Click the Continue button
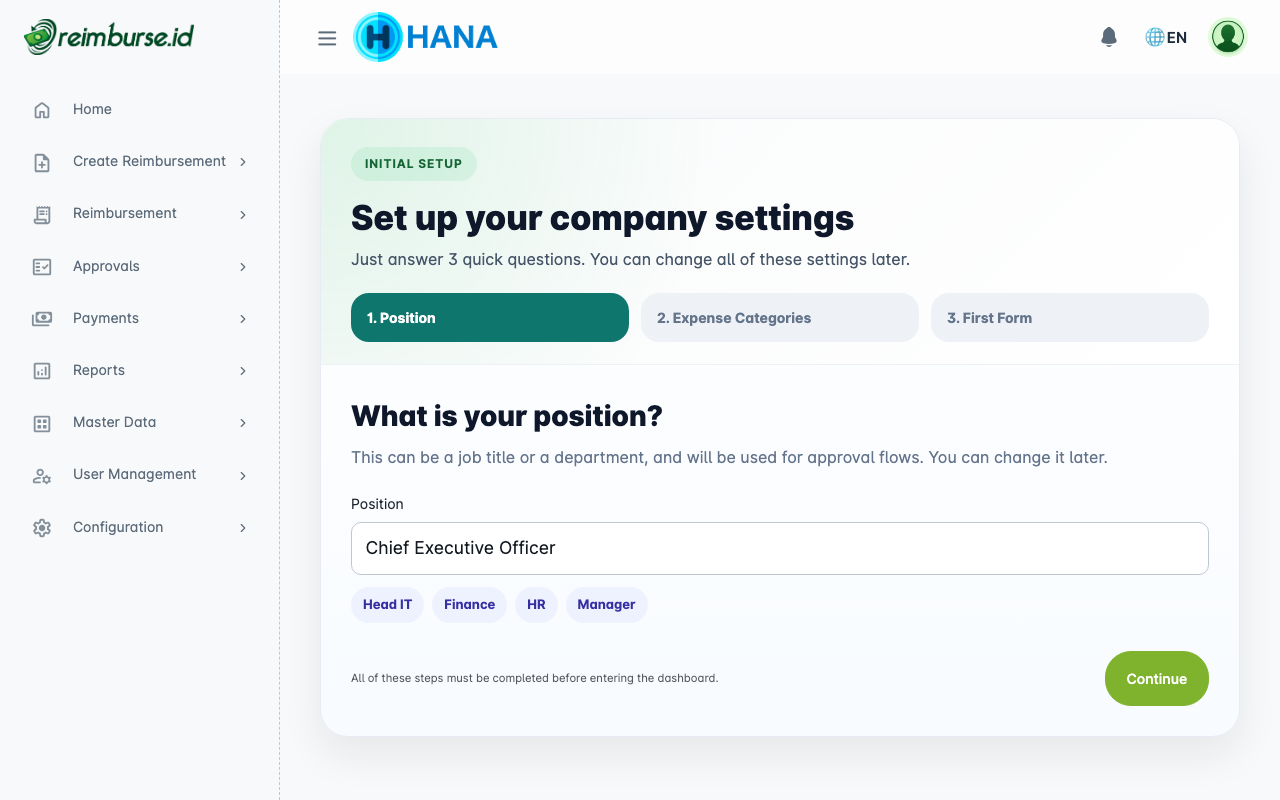The height and width of the screenshot is (800, 1280). [x=1156, y=678]
